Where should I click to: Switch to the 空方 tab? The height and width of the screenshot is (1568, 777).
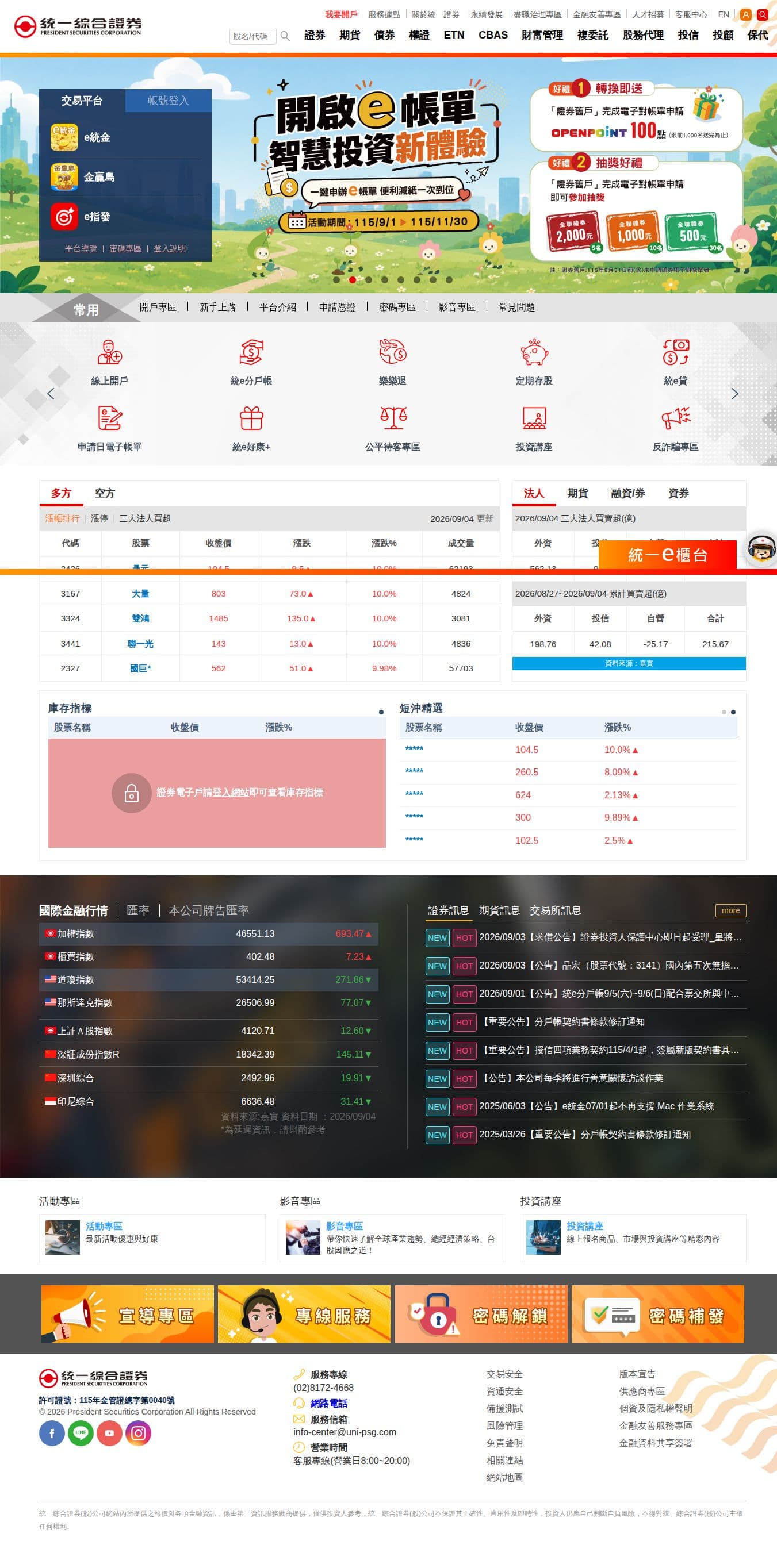pos(105,493)
